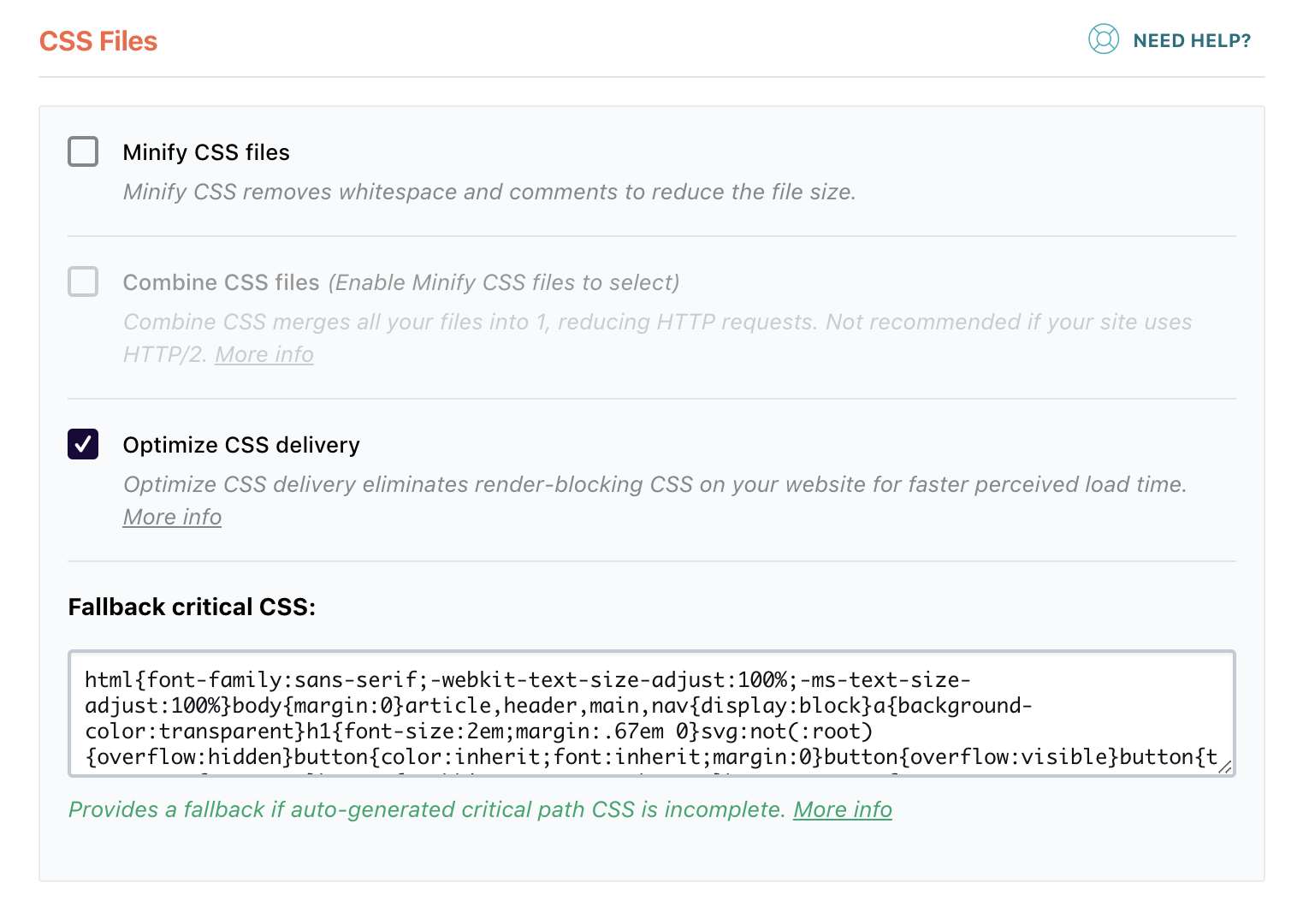Click the Optimize CSS delivery label
Screen dimensions: 1303x924
pos(241,445)
